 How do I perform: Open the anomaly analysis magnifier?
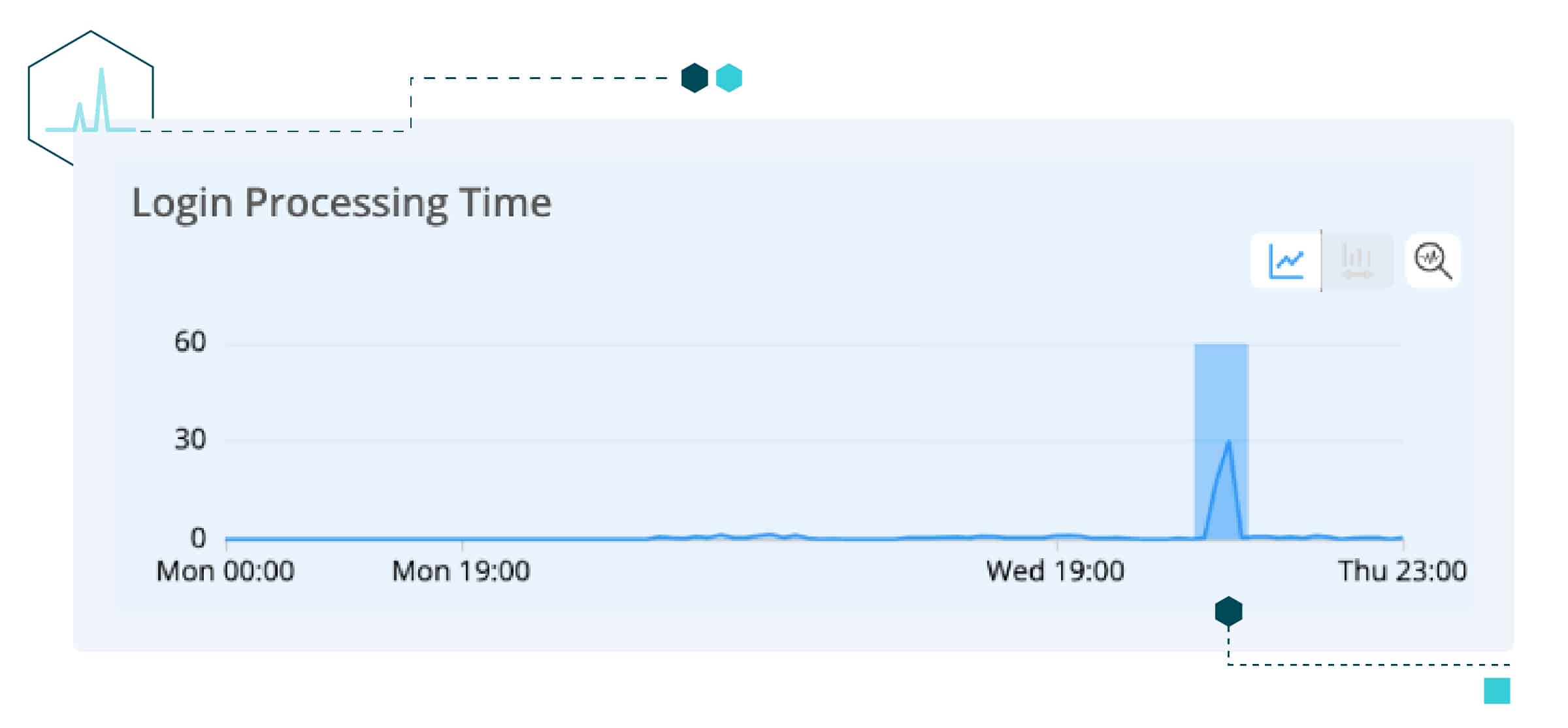click(1433, 261)
